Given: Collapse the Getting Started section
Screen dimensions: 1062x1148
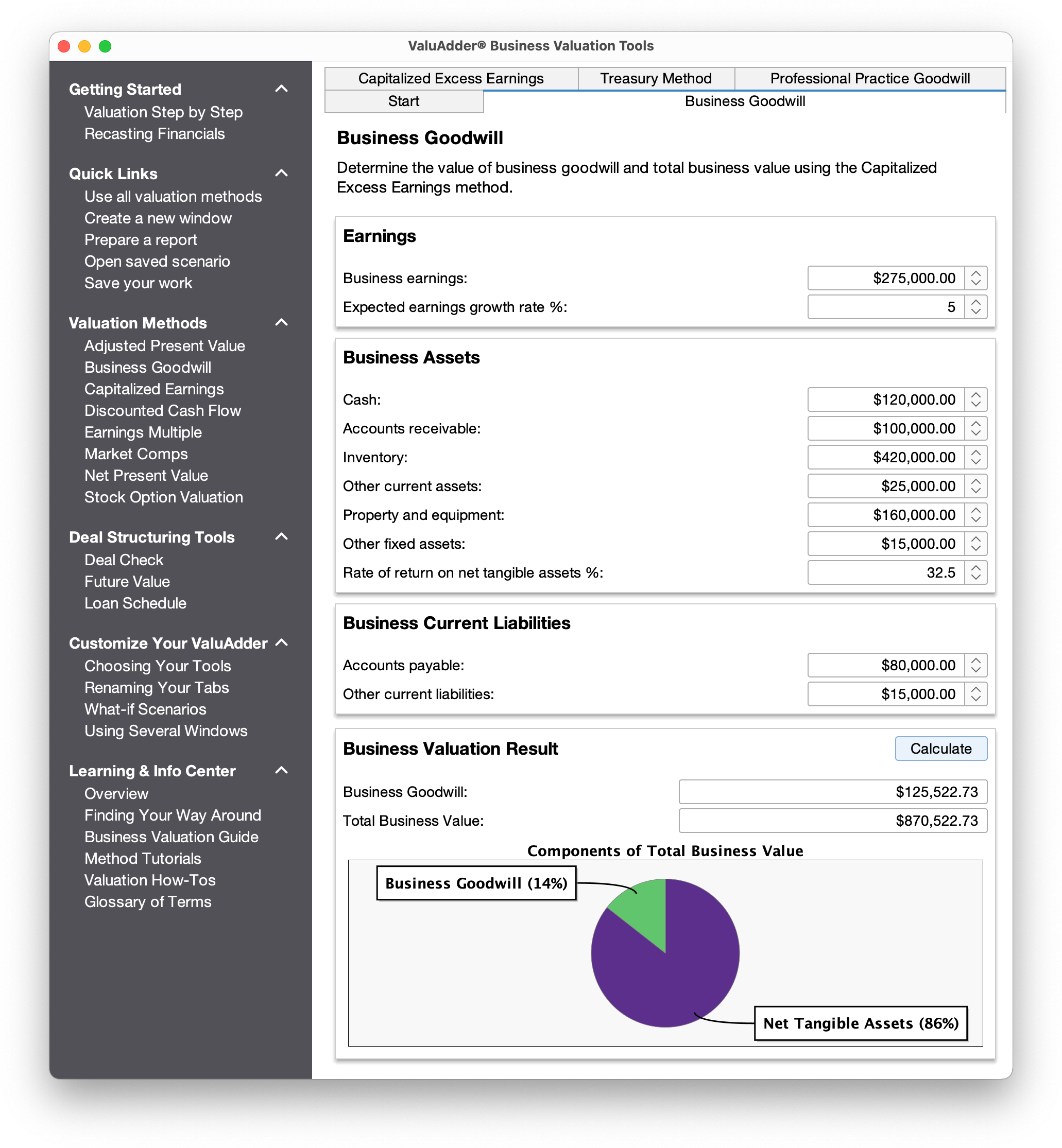Looking at the screenshot, I should pos(281,89).
